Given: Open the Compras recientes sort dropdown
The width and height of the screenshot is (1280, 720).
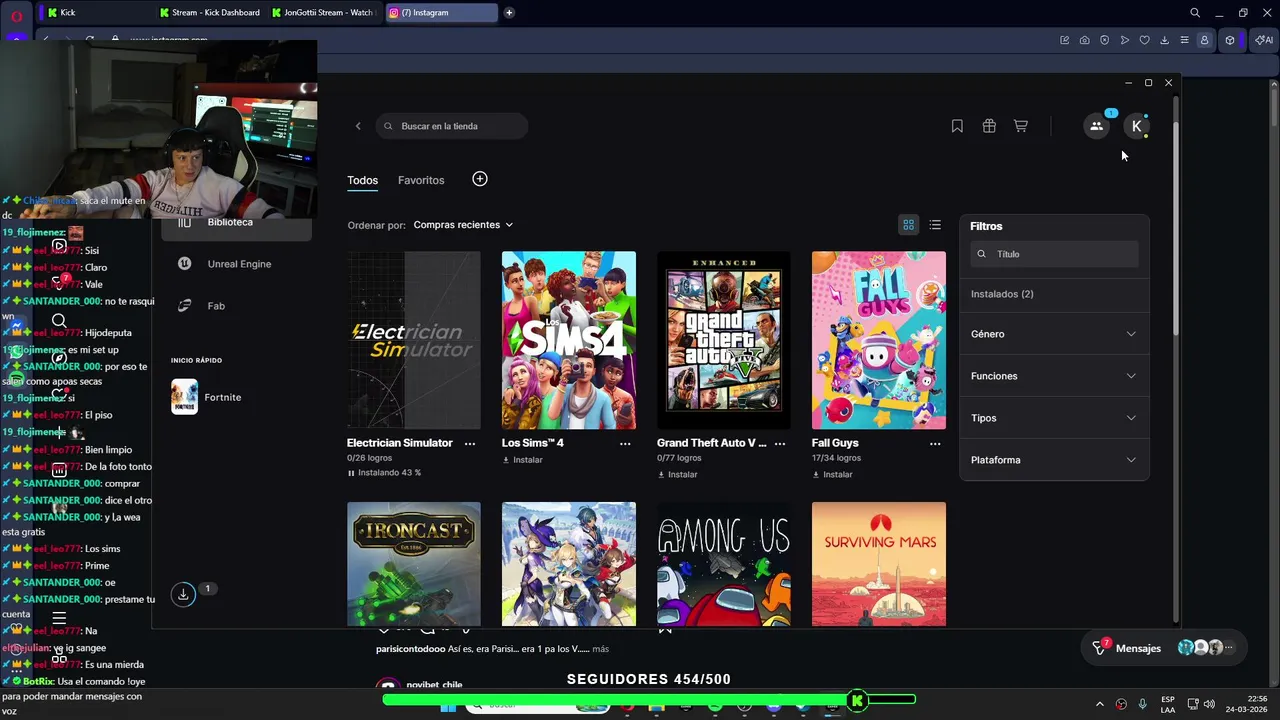Looking at the screenshot, I should pos(463,225).
